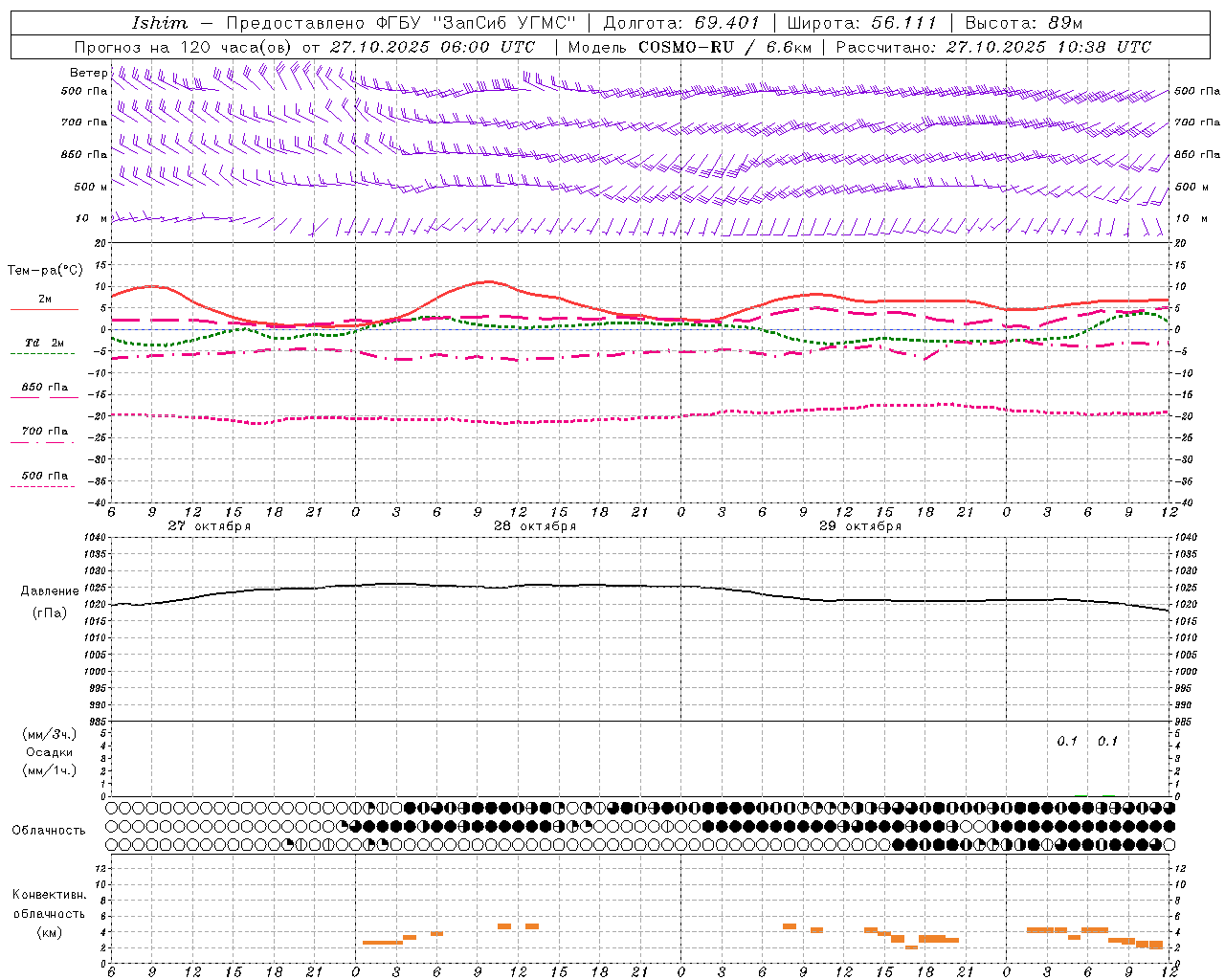Viewport: 1225px width, 980px height.
Task: Click the "(гПа)" unit under Давление
Action: coord(50,613)
